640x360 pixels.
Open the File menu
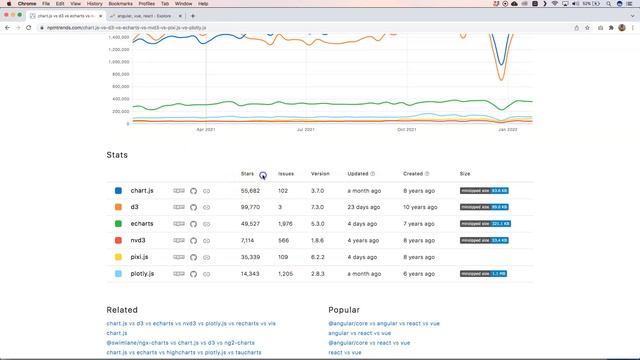pos(46,4)
